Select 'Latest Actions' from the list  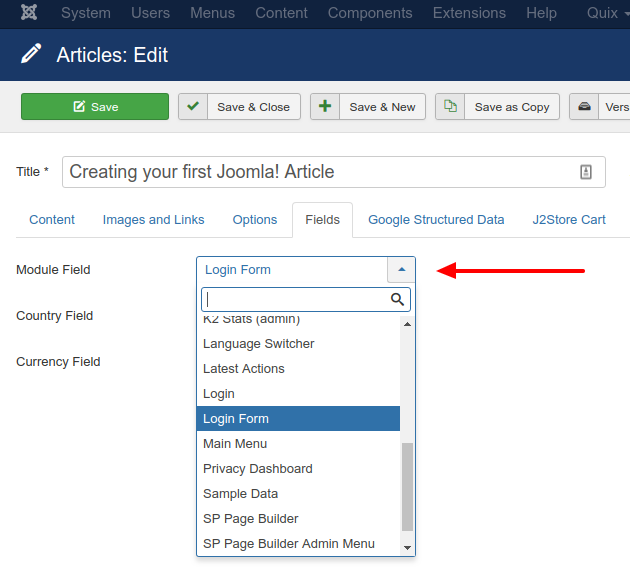point(298,369)
